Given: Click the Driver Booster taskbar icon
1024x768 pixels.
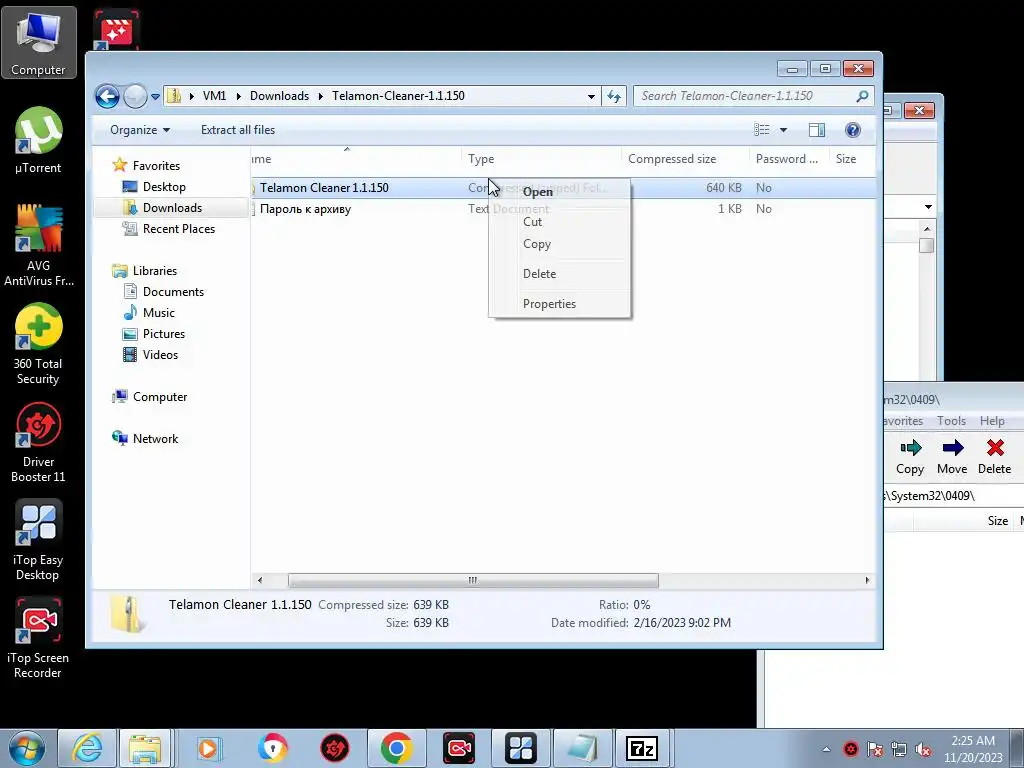Looking at the screenshot, I should (x=334, y=748).
